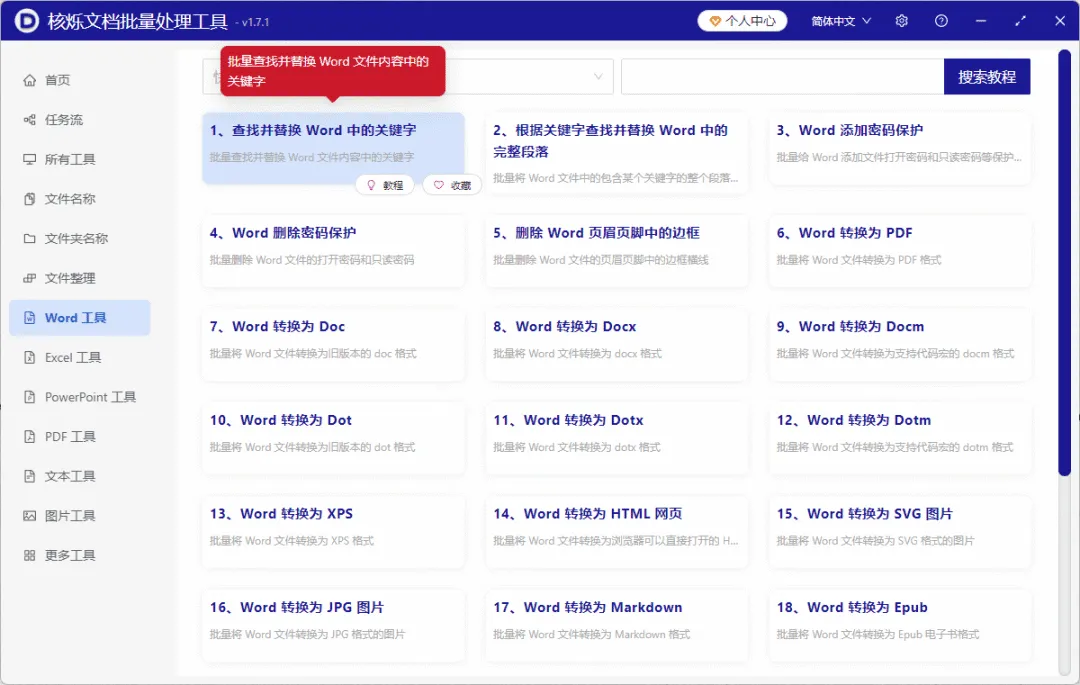Click the heart icon on 收藏 button
The width and height of the screenshot is (1080, 685).
(439, 185)
